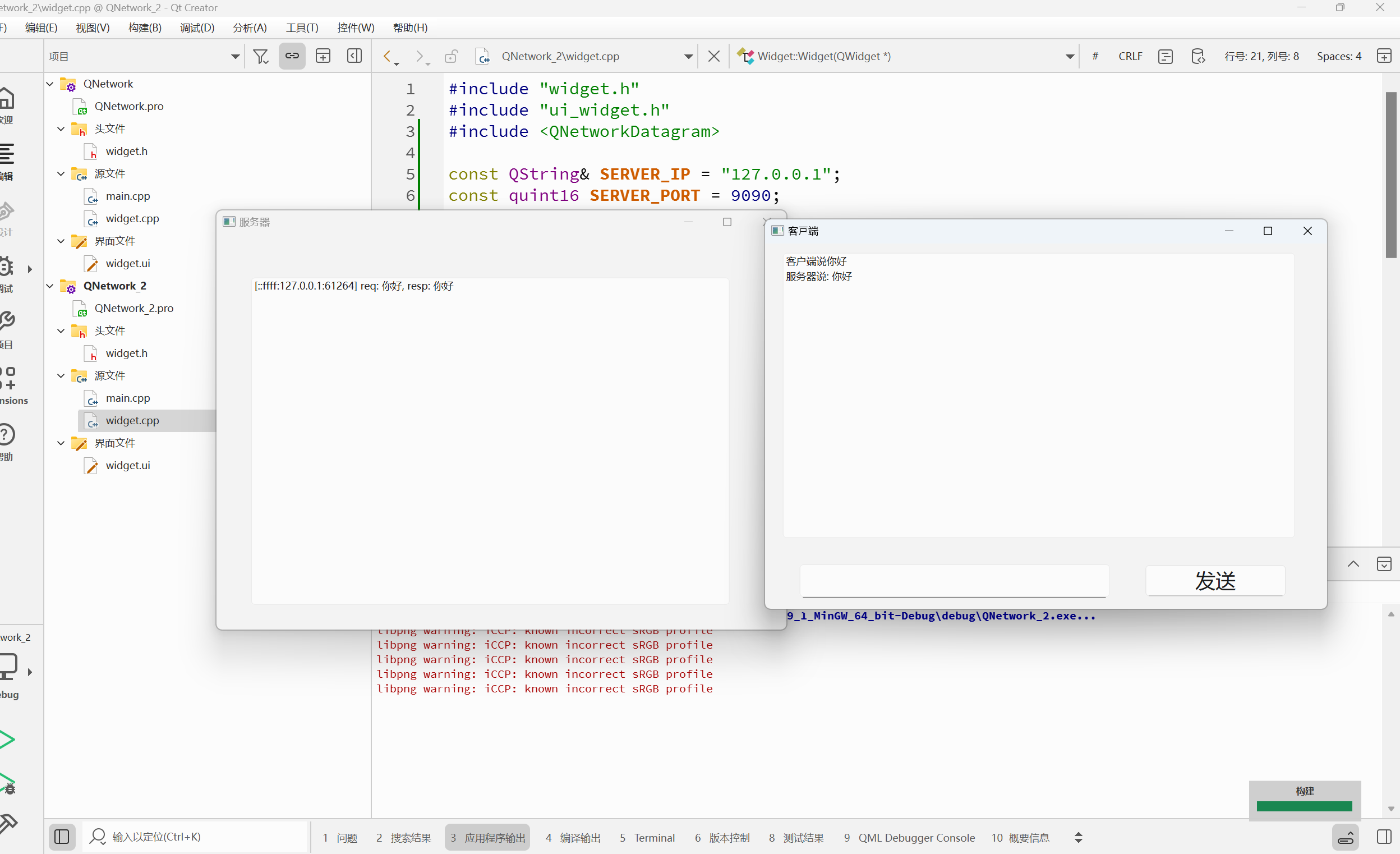This screenshot has width=1400, height=854.
Task: Click the green Run arrow in sidebar
Action: [x=8, y=739]
